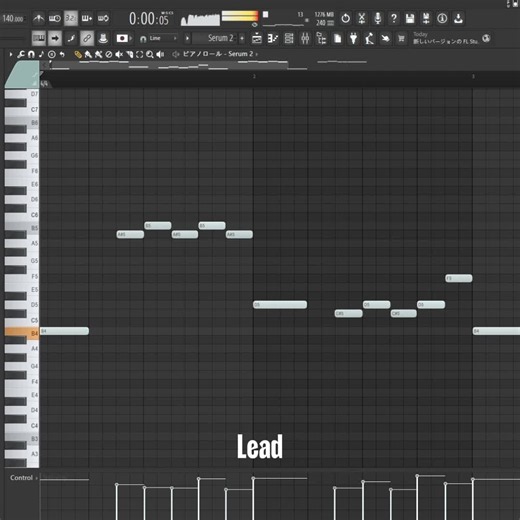Toggle multi-link to controllers chain icon
Image resolution: width=520 pixels, height=520 pixels.
87,38
